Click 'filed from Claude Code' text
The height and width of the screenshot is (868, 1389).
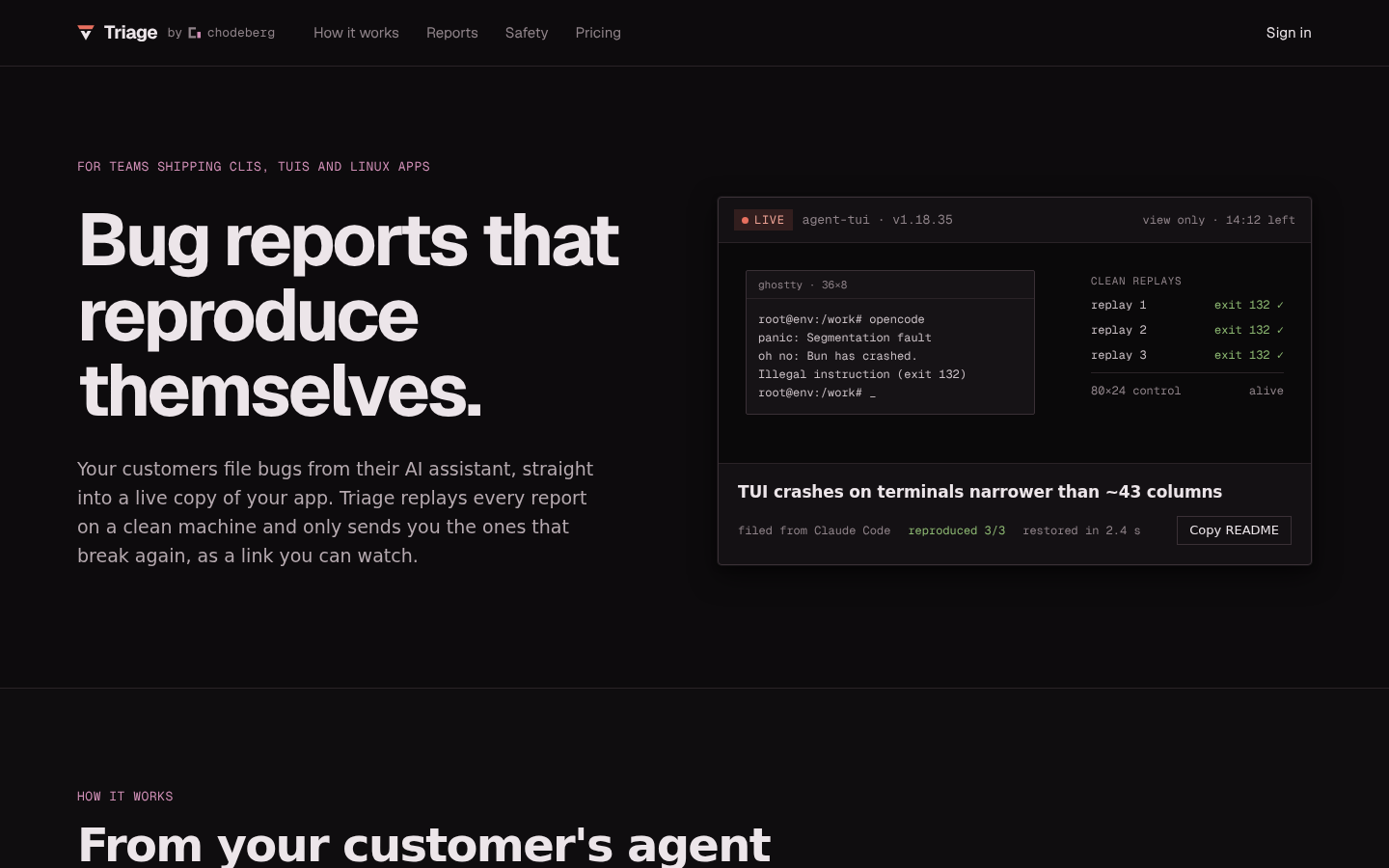814,530
